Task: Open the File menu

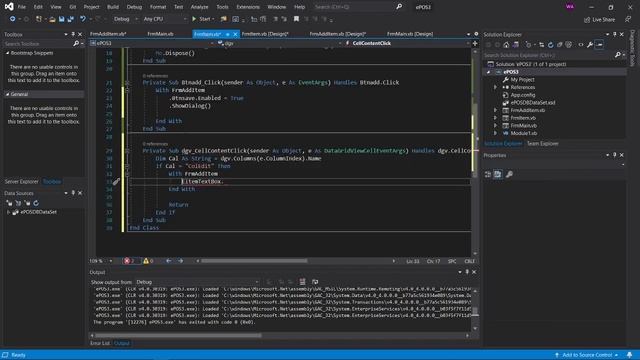Action: 22,7
